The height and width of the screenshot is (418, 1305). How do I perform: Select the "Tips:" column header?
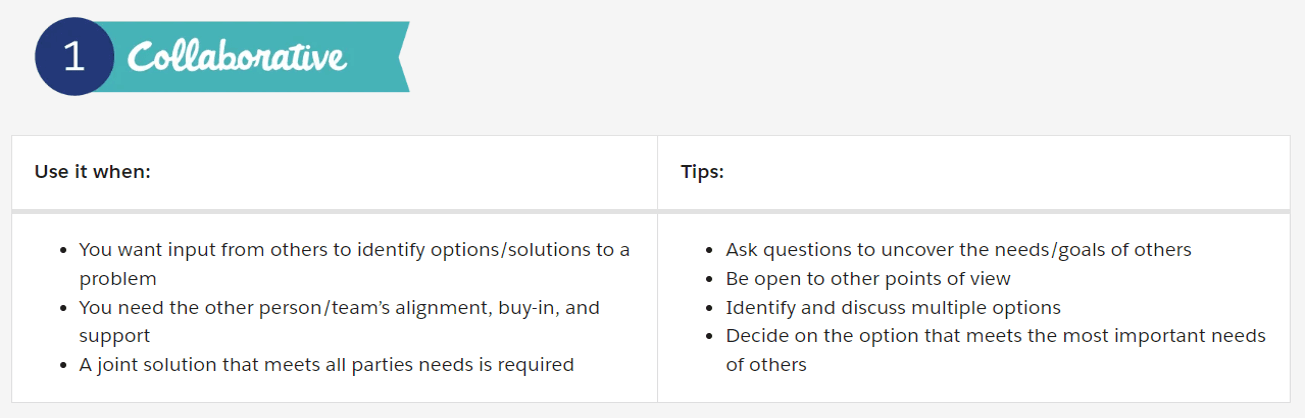pos(702,172)
